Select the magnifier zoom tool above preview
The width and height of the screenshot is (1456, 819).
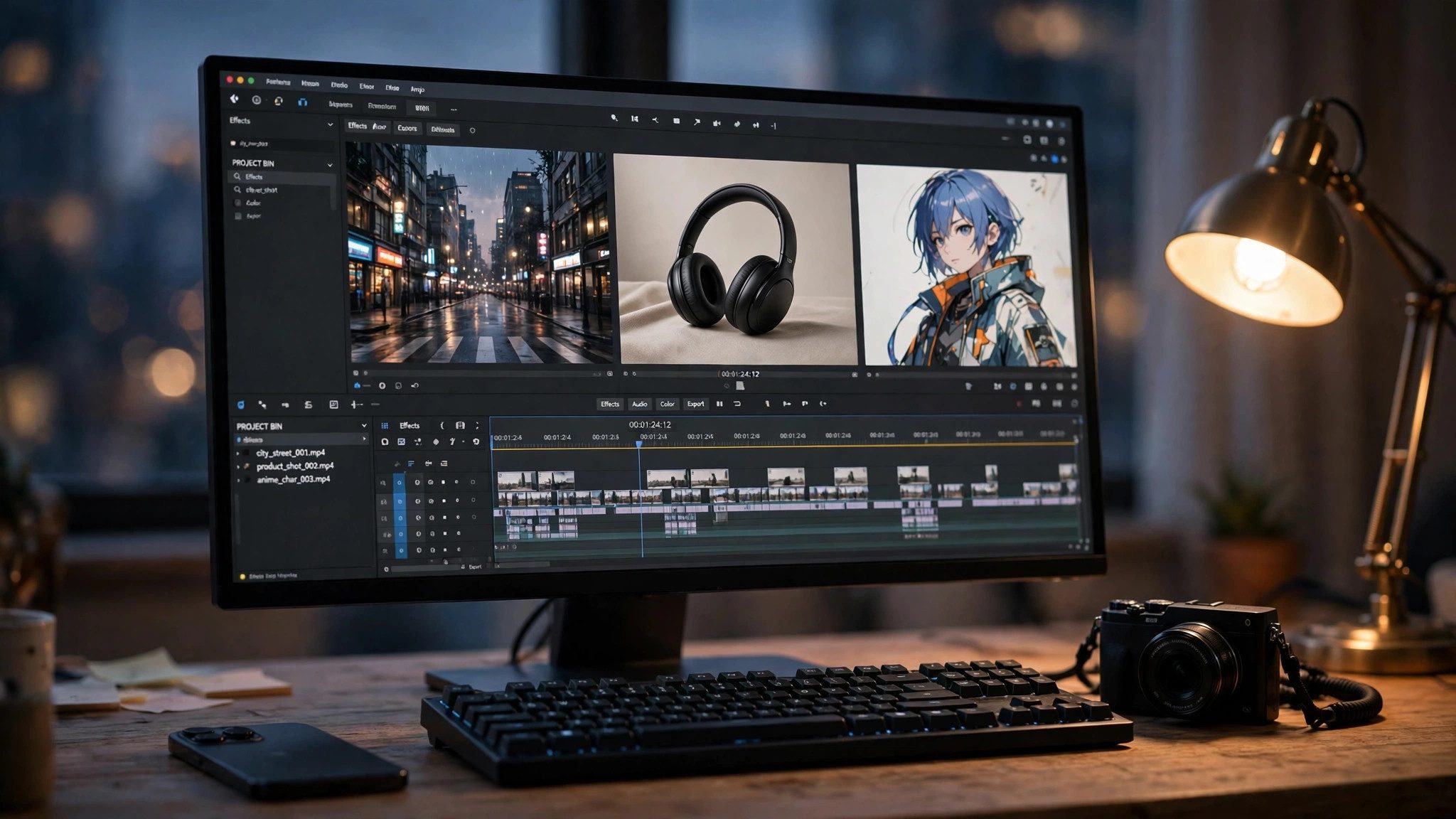(x=614, y=118)
